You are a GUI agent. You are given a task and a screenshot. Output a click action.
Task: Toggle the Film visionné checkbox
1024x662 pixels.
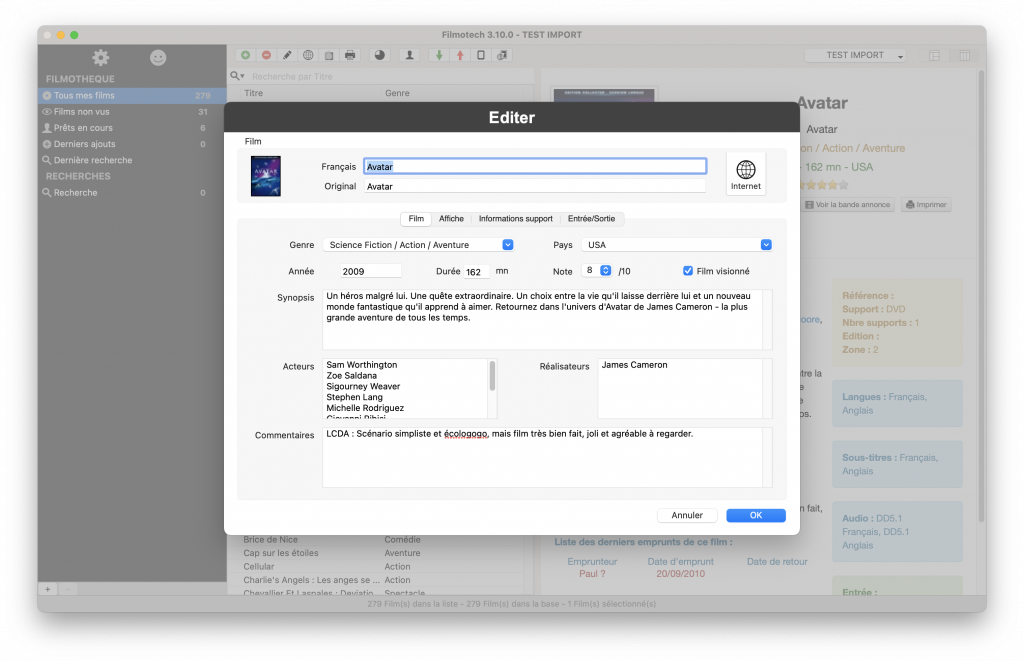pos(688,271)
